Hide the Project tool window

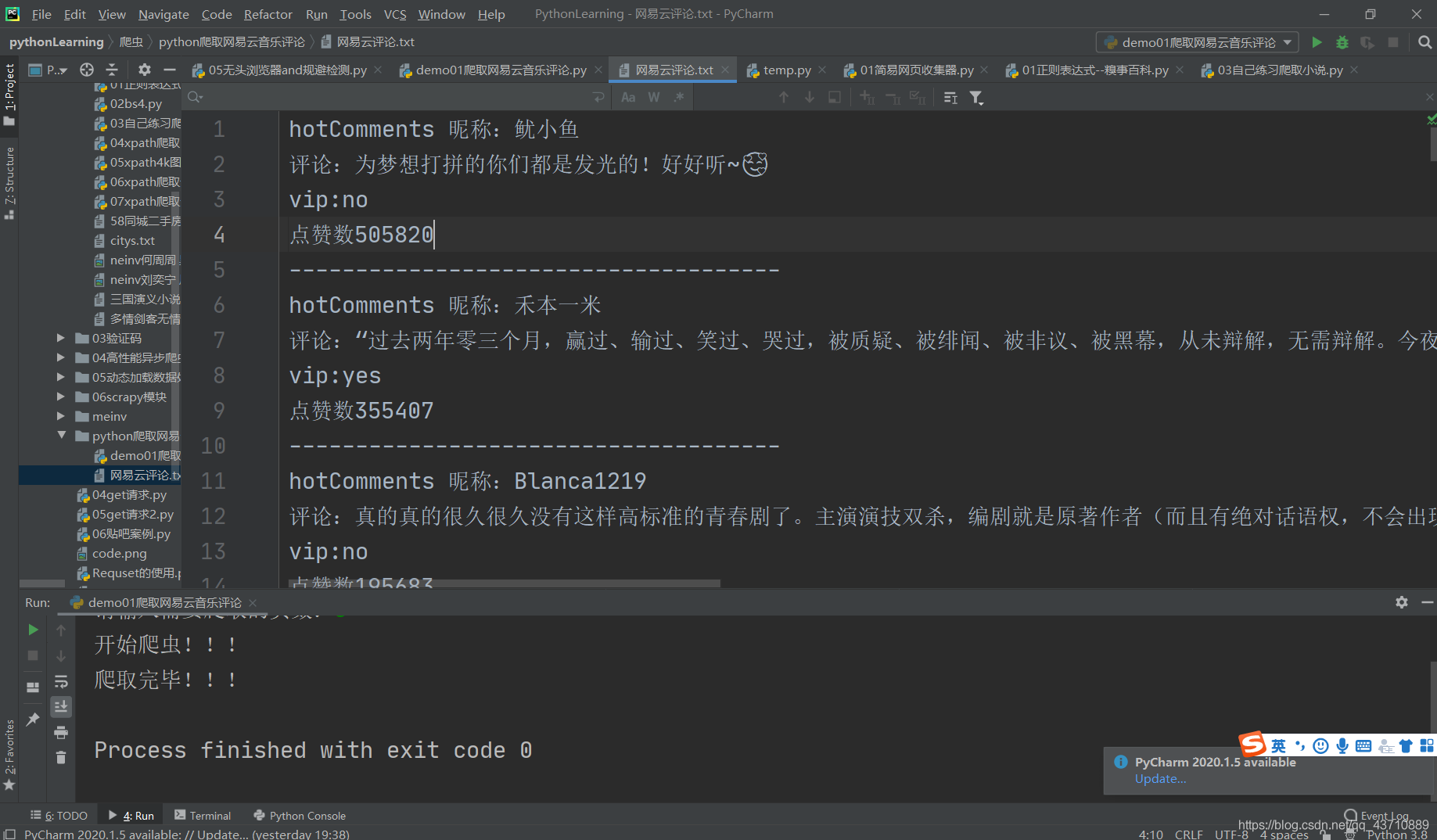click(169, 70)
